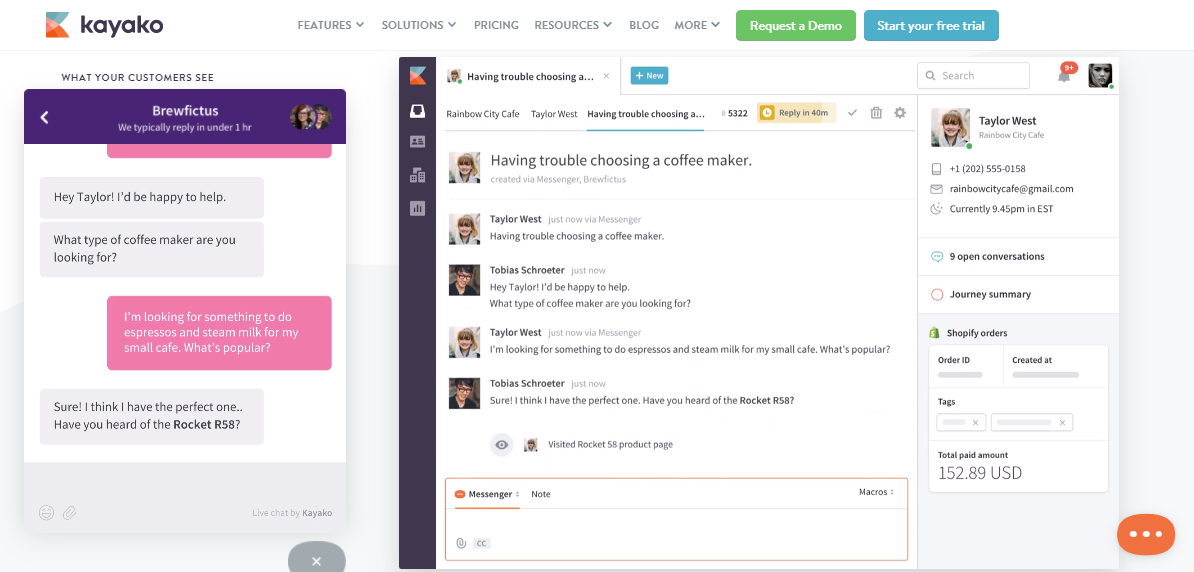The image size is (1194, 572).
Task: Click '9 open conversations' text
Action: tap(997, 257)
